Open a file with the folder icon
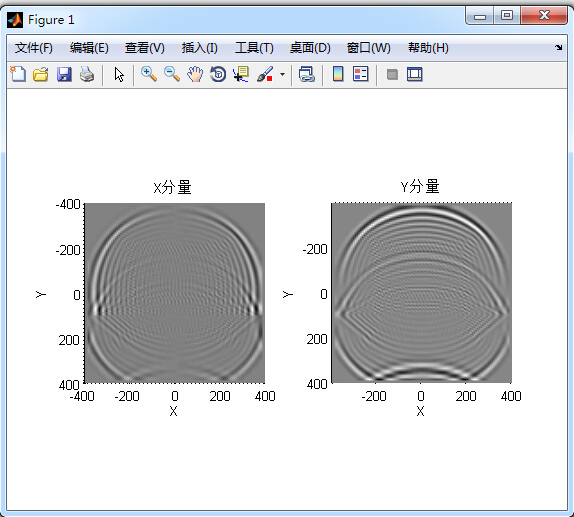This screenshot has width=574, height=517. click(41, 74)
